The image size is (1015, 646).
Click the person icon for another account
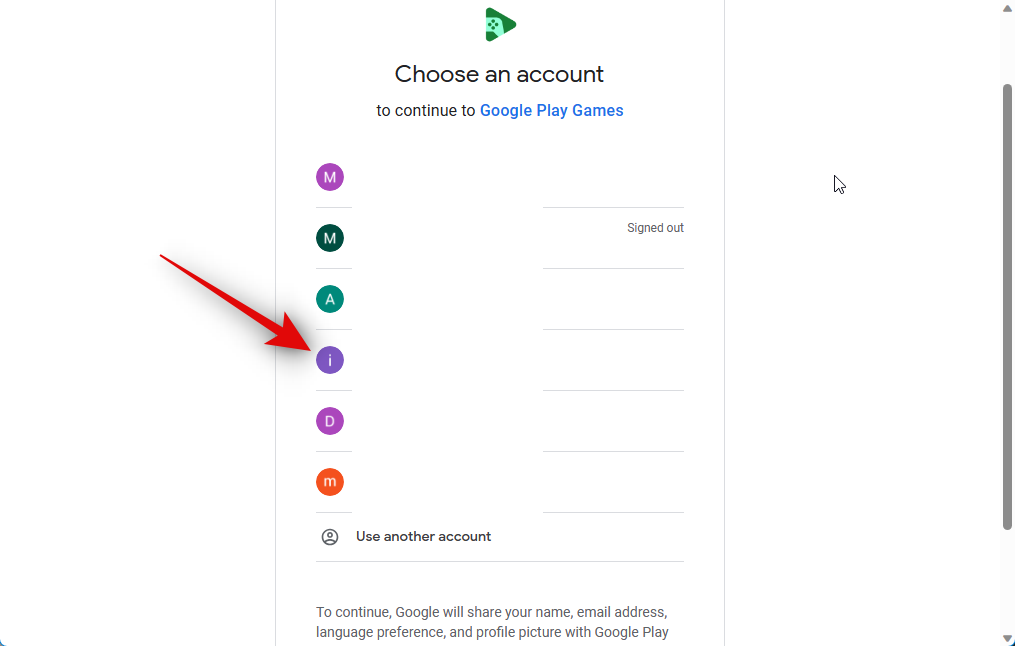330,537
